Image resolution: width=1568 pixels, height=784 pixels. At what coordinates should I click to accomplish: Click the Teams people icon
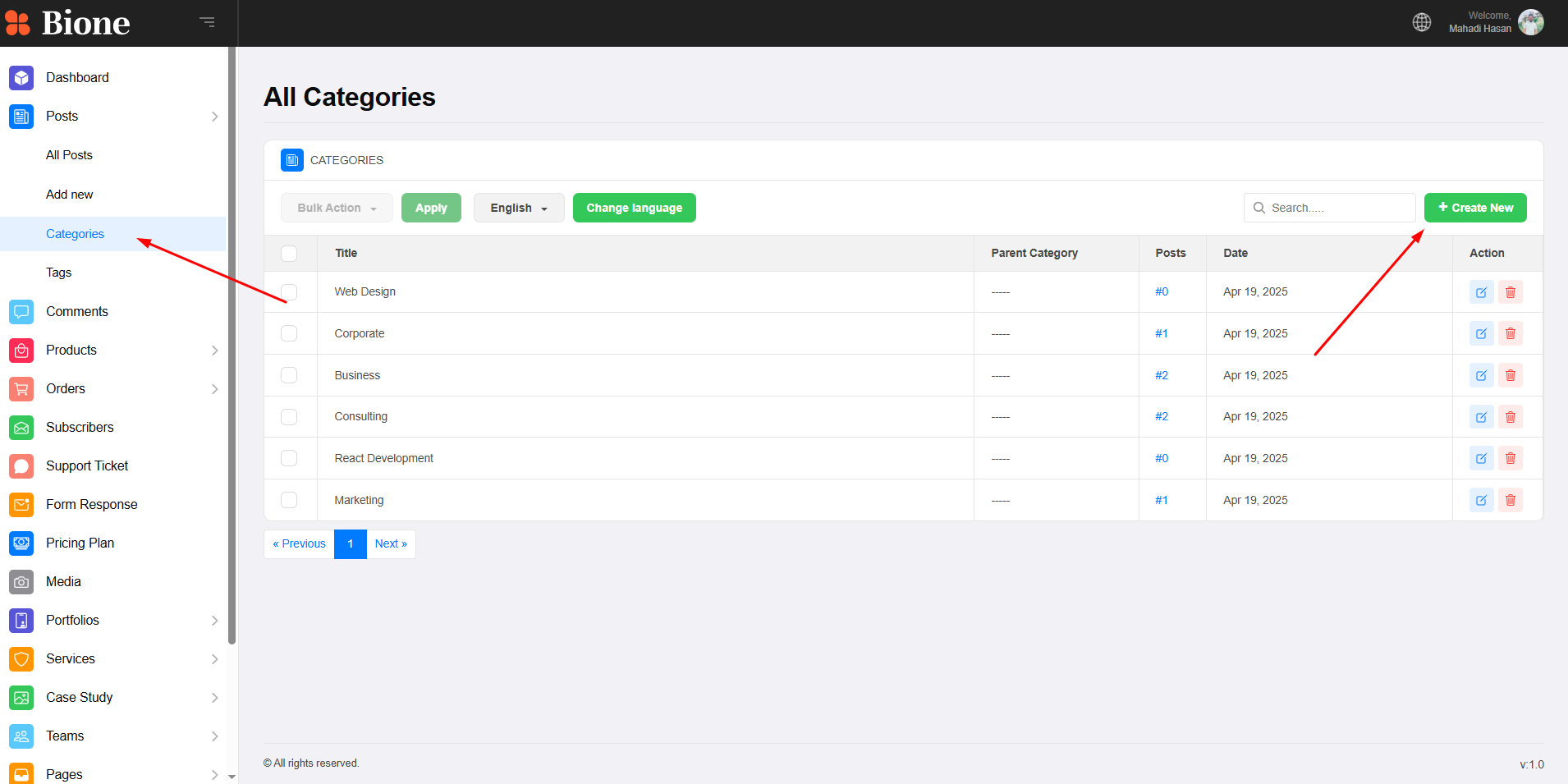(21, 736)
